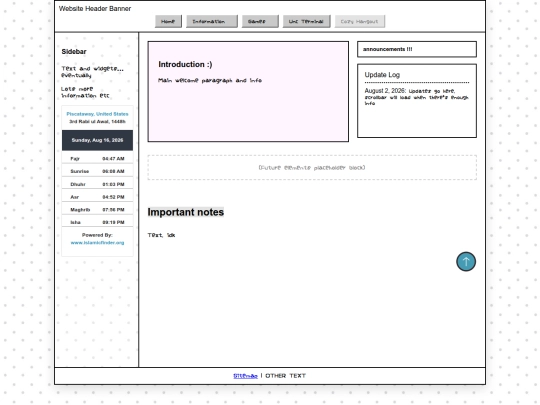Click the Dhuhr 01:03 PM row

point(97,184)
